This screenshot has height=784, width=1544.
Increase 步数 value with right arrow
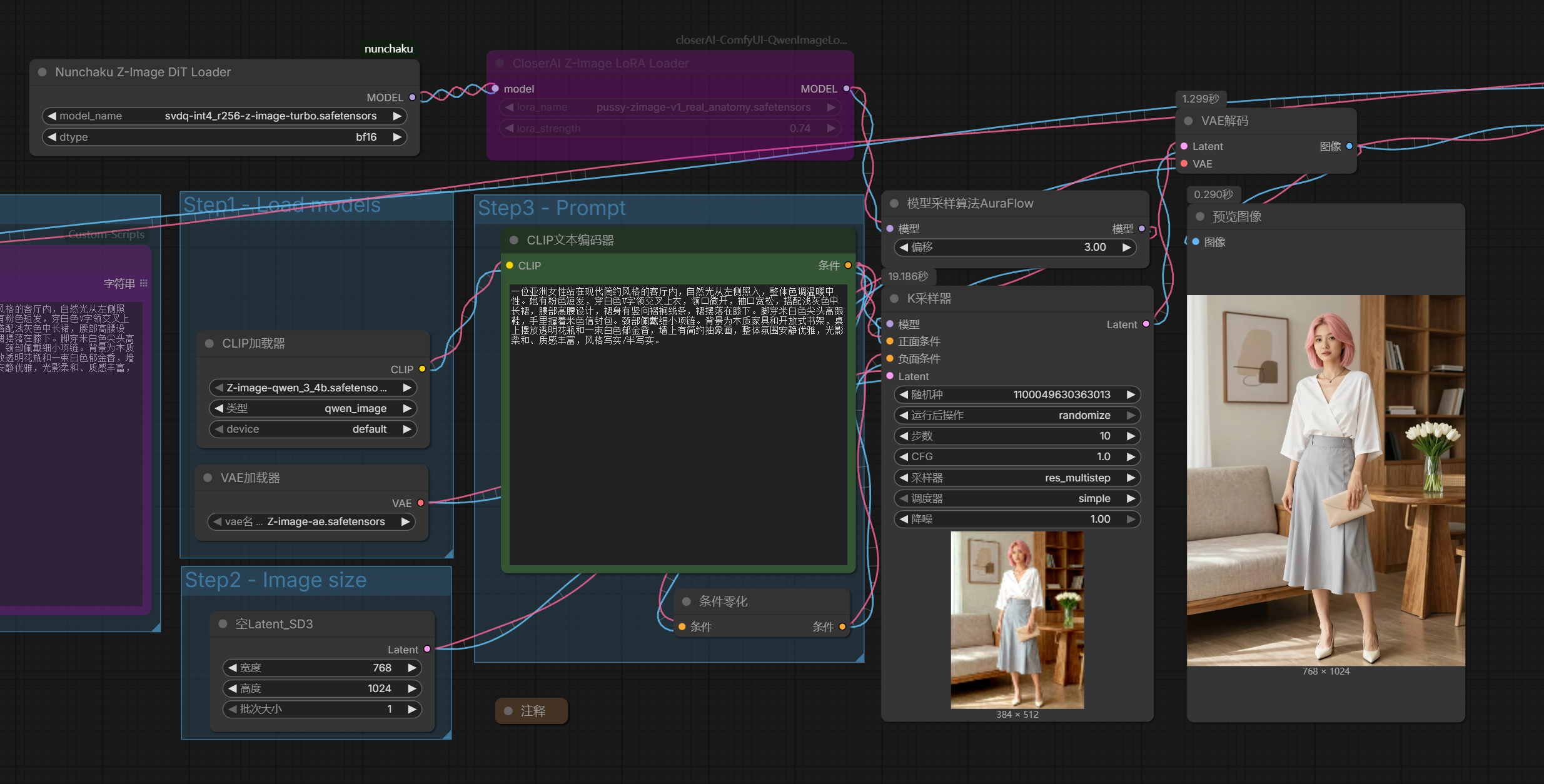[1130, 436]
